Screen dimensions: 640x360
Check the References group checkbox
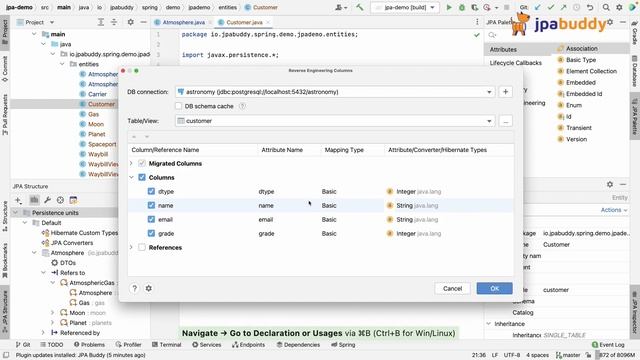[142, 247]
